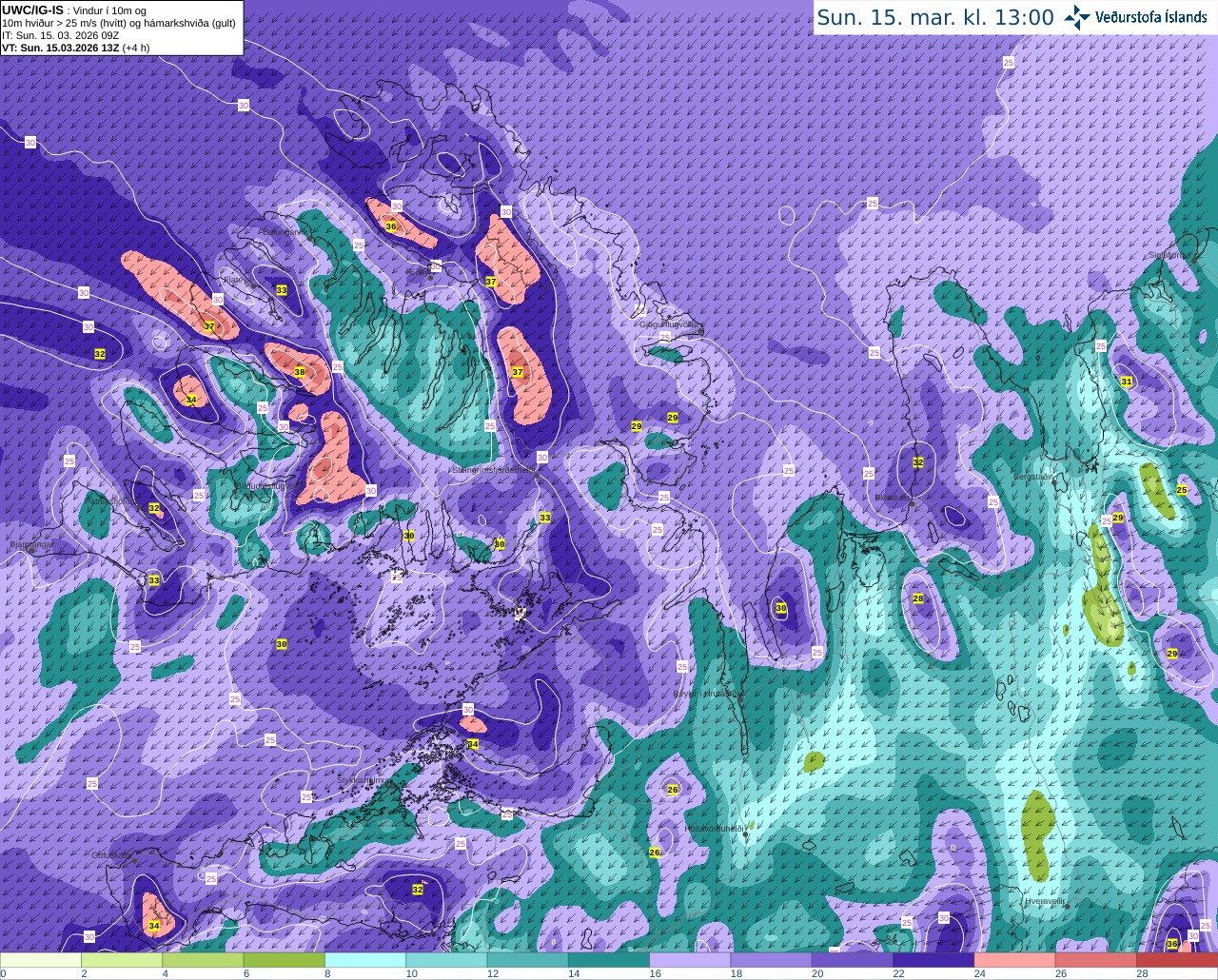Click the "VT: Sun. 15.03.2026 13Z (+4 h)" line

point(76,47)
